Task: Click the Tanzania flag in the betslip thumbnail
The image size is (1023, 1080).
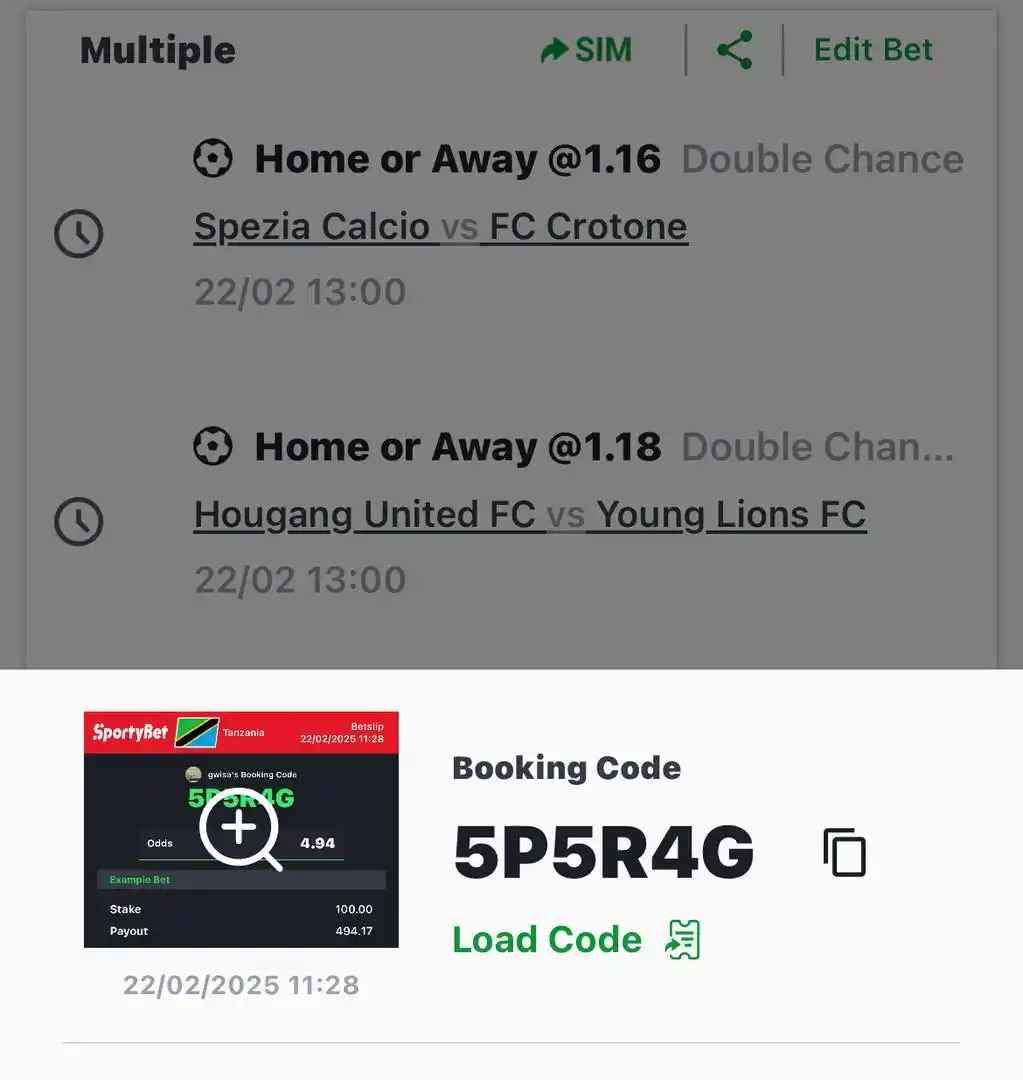Action: point(197,732)
